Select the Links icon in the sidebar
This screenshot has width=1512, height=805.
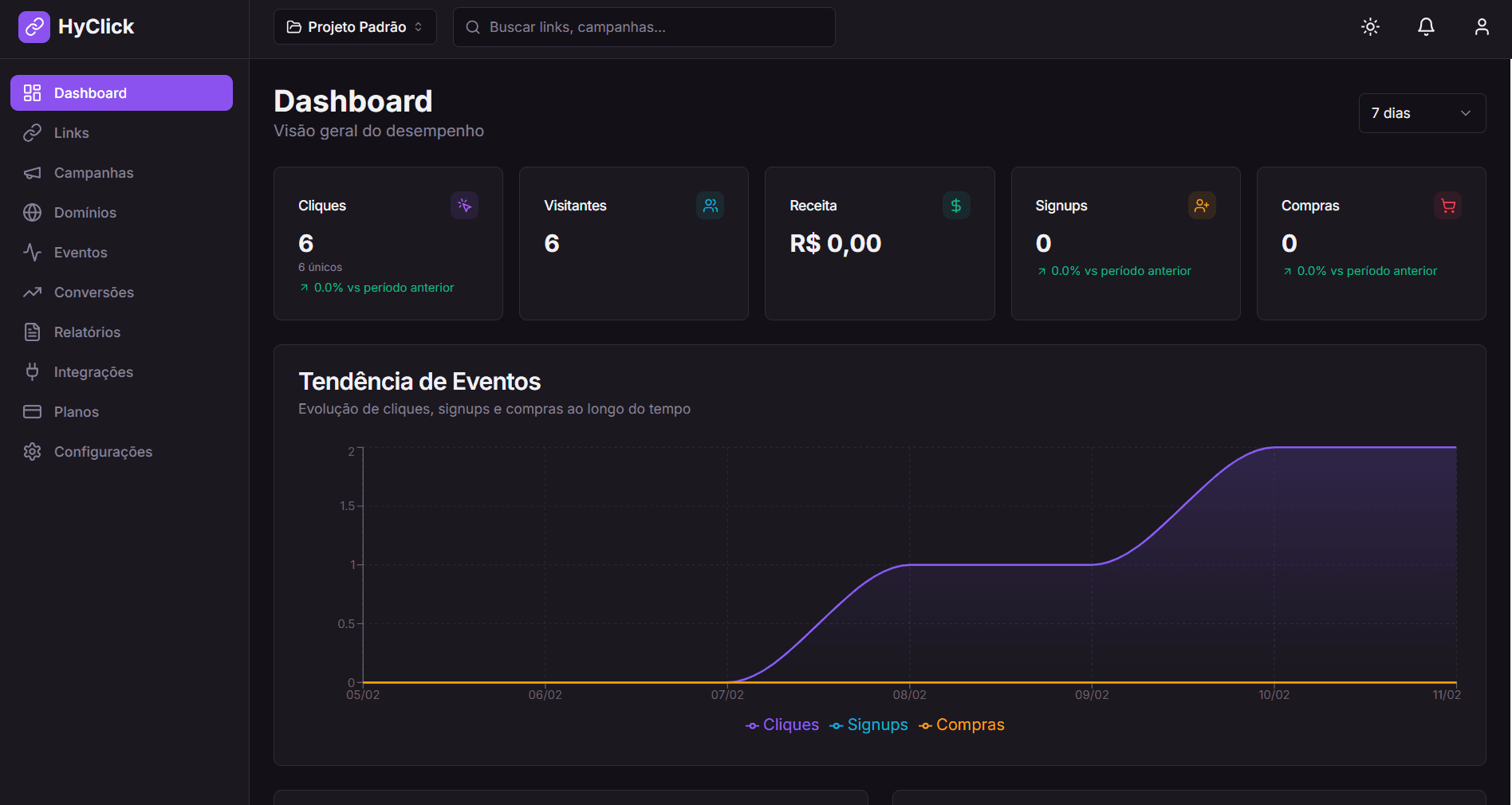click(32, 132)
